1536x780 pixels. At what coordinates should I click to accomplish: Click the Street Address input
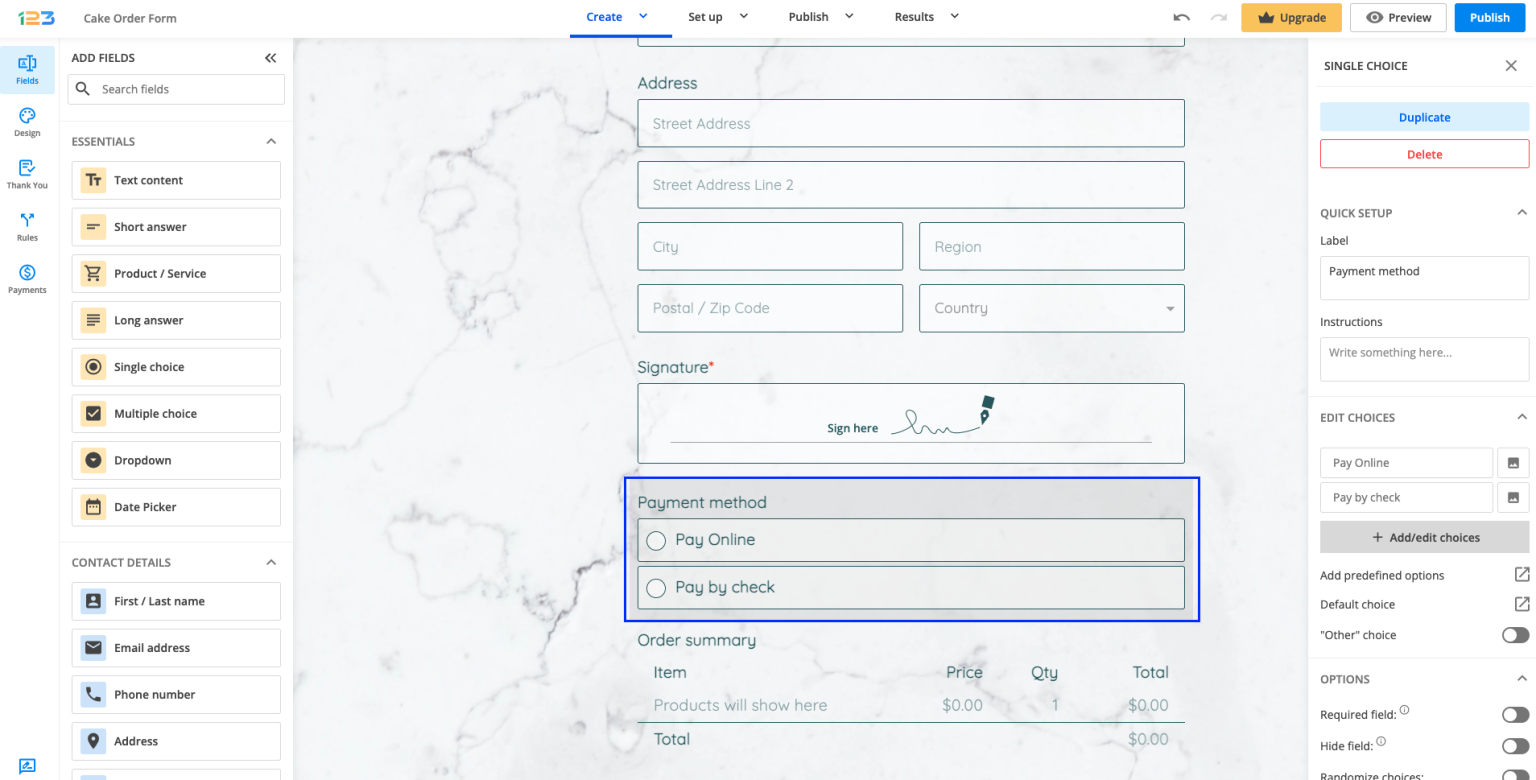(911, 123)
